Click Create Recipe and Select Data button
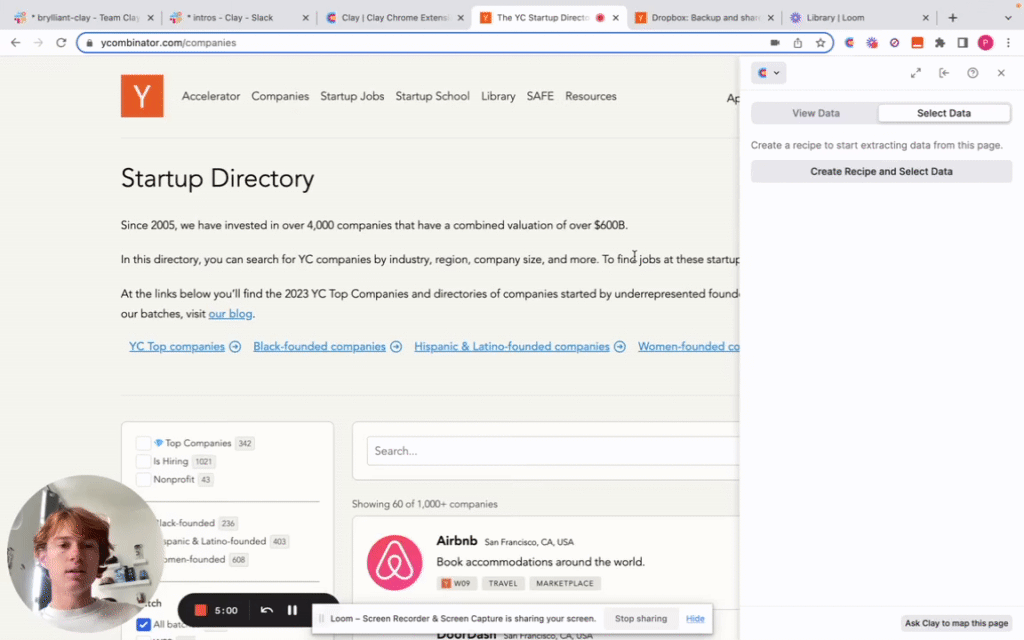Viewport: 1024px width, 640px height. pos(881,171)
